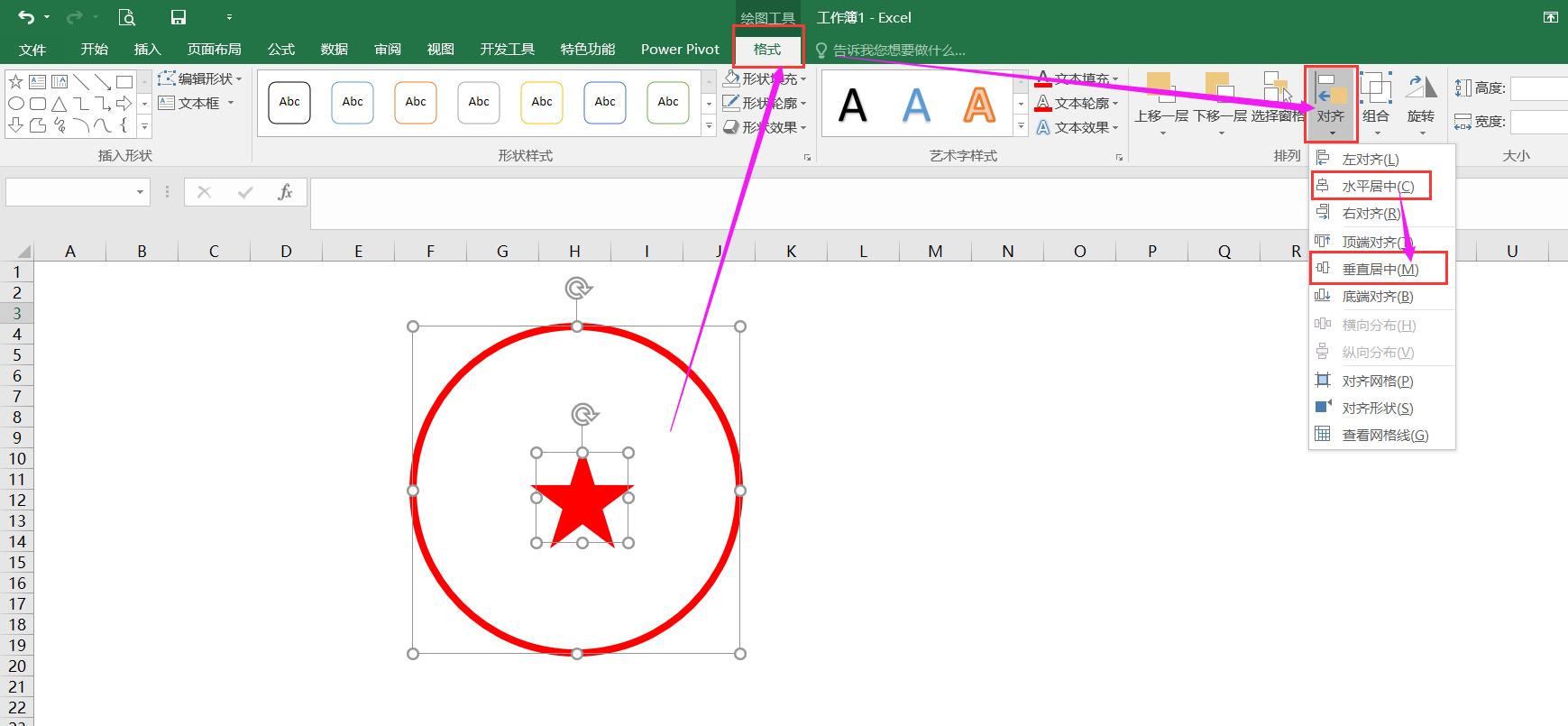Apply the orange outlined A WordArt style
Viewport: 1568px width, 726px height.
click(x=979, y=105)
